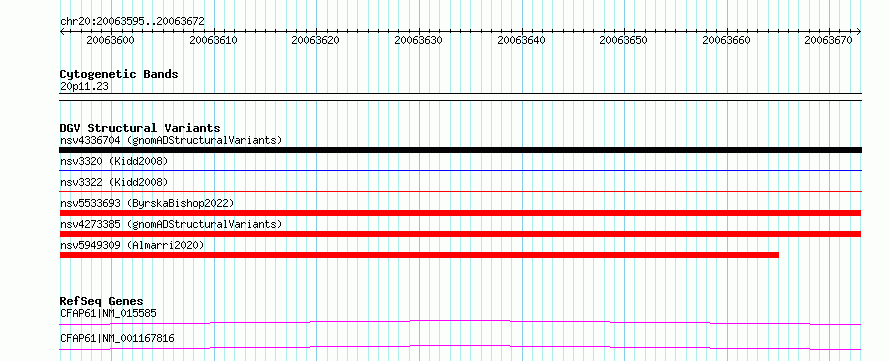Click the nsv3320 thin blue variant line

click(460, 170)
